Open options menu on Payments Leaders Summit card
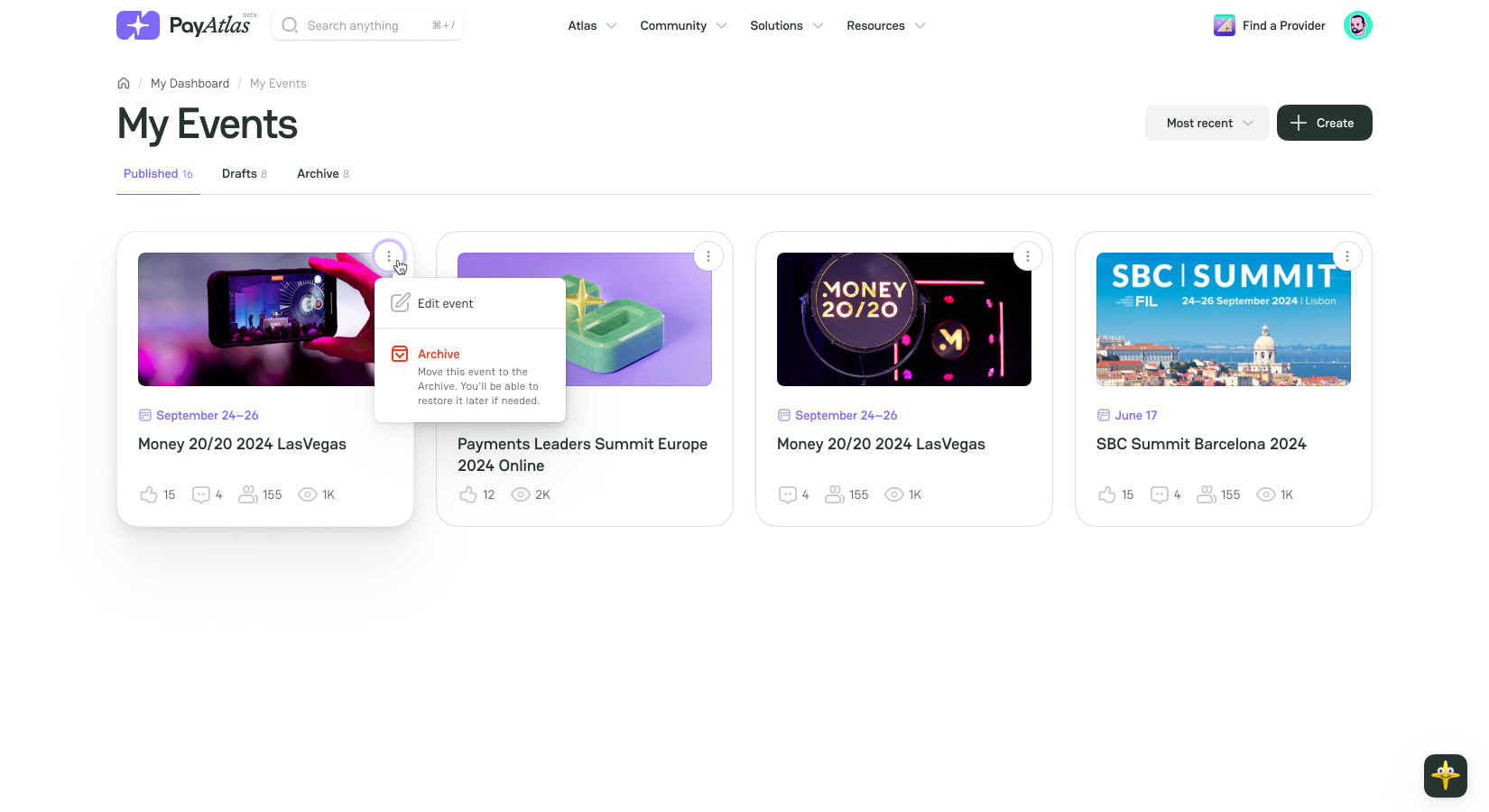Screen dimensions: 1489x812 click(708, 256)
